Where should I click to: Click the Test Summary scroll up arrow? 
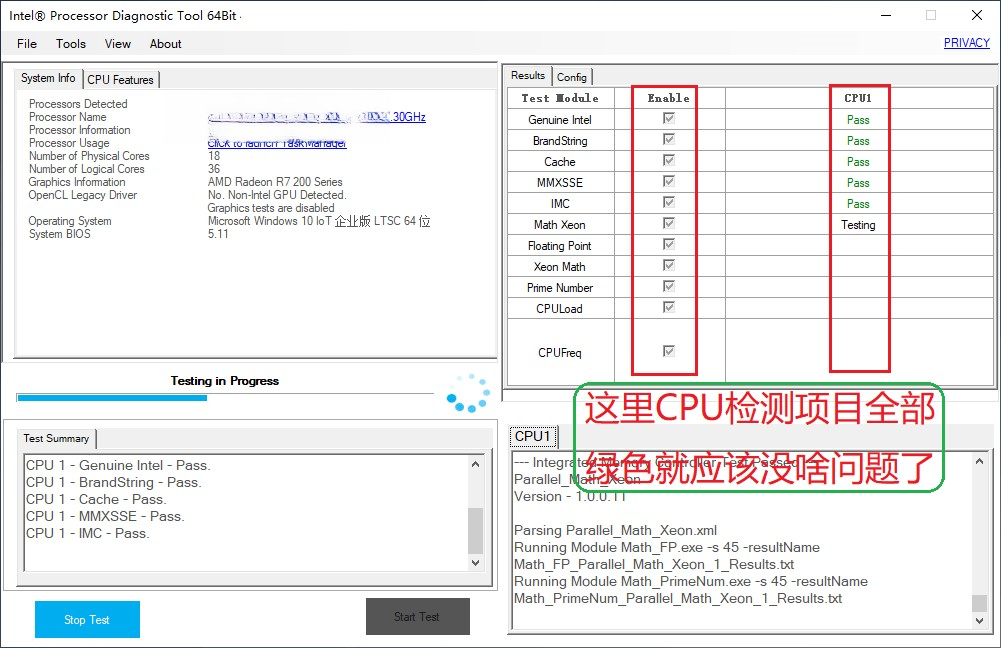[x=475, y=464]
